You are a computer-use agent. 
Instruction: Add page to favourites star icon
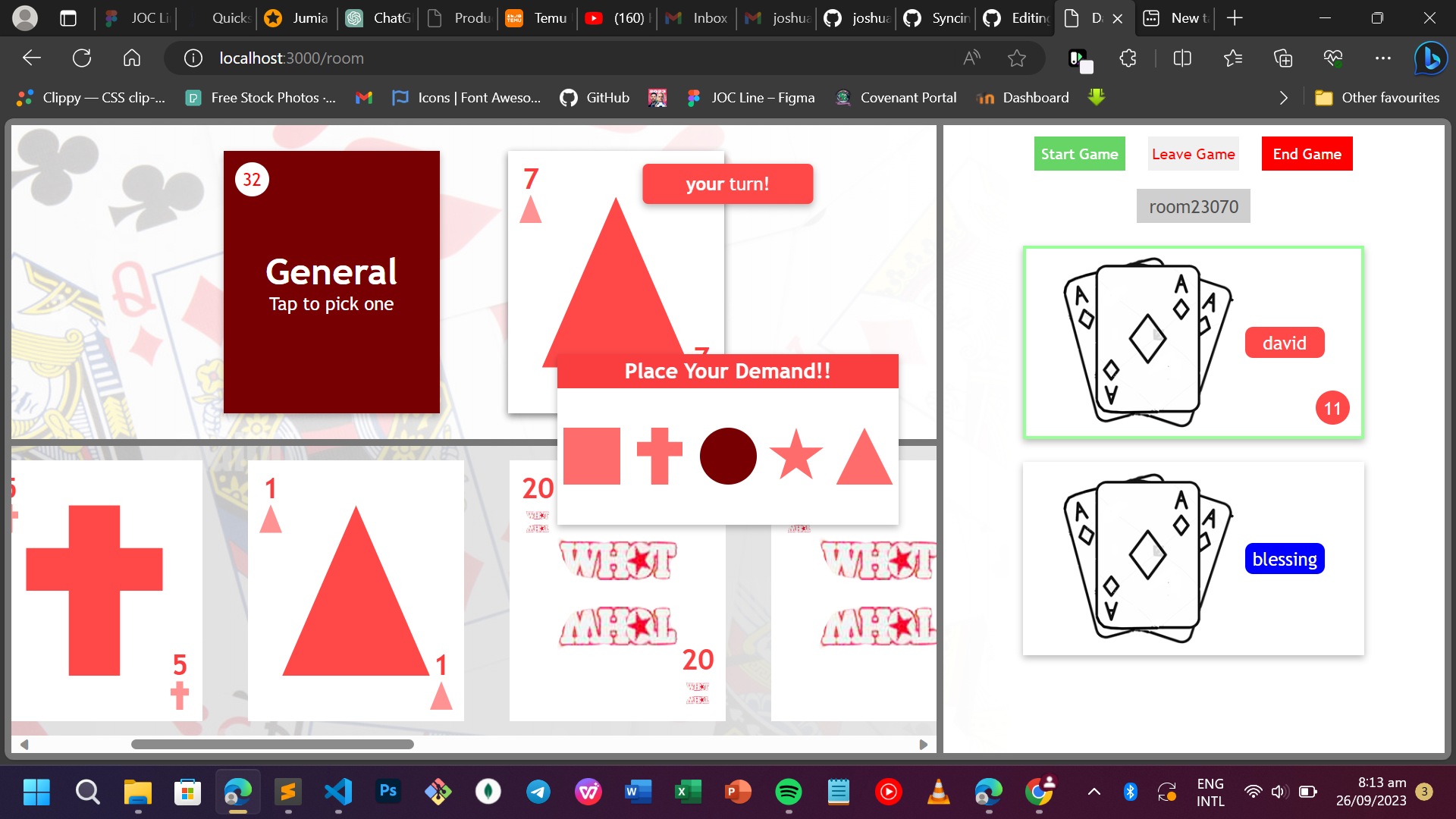(x=1016, y=58)
